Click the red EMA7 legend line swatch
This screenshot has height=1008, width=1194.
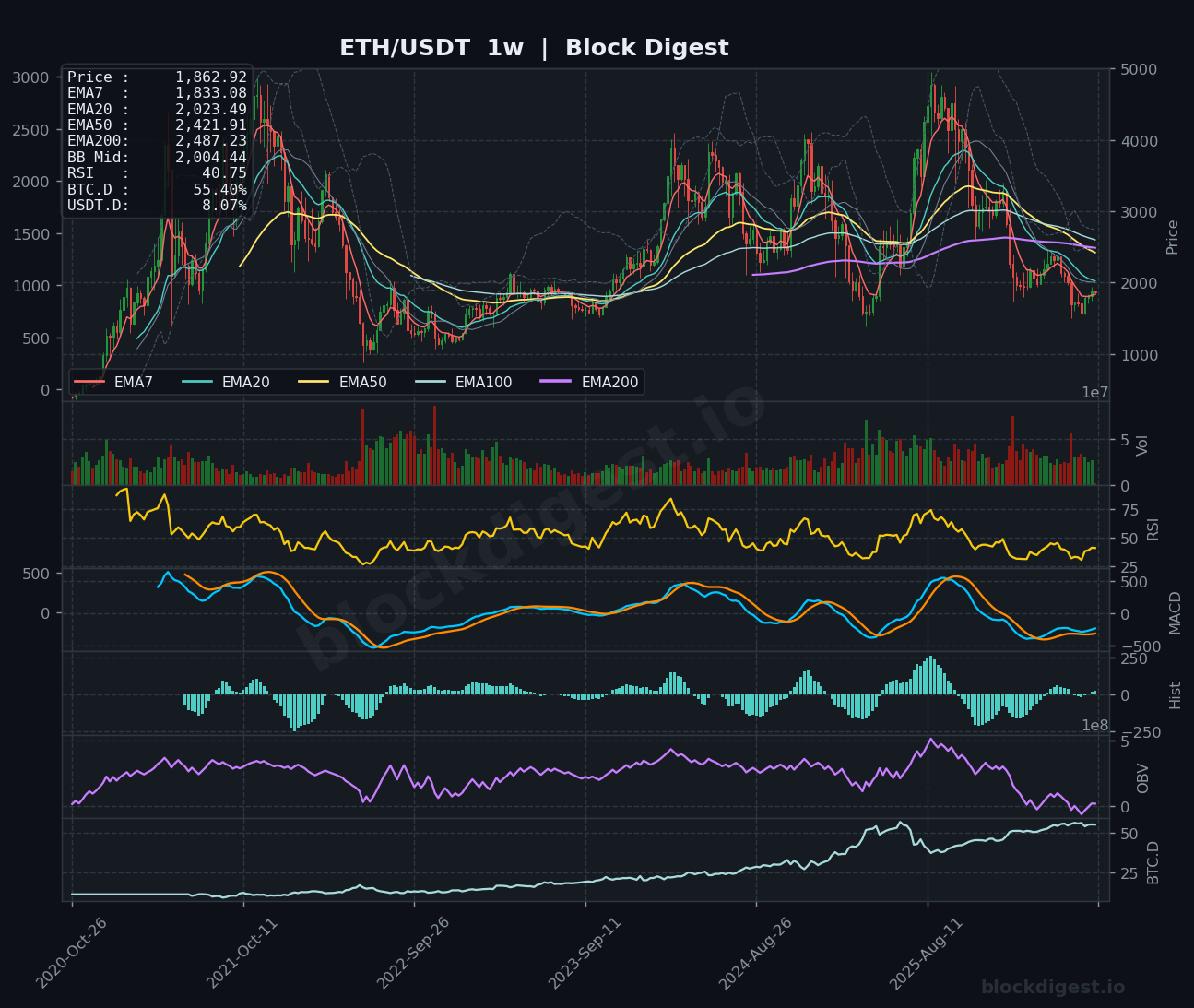pyautogui.click(x=89, y=382)
